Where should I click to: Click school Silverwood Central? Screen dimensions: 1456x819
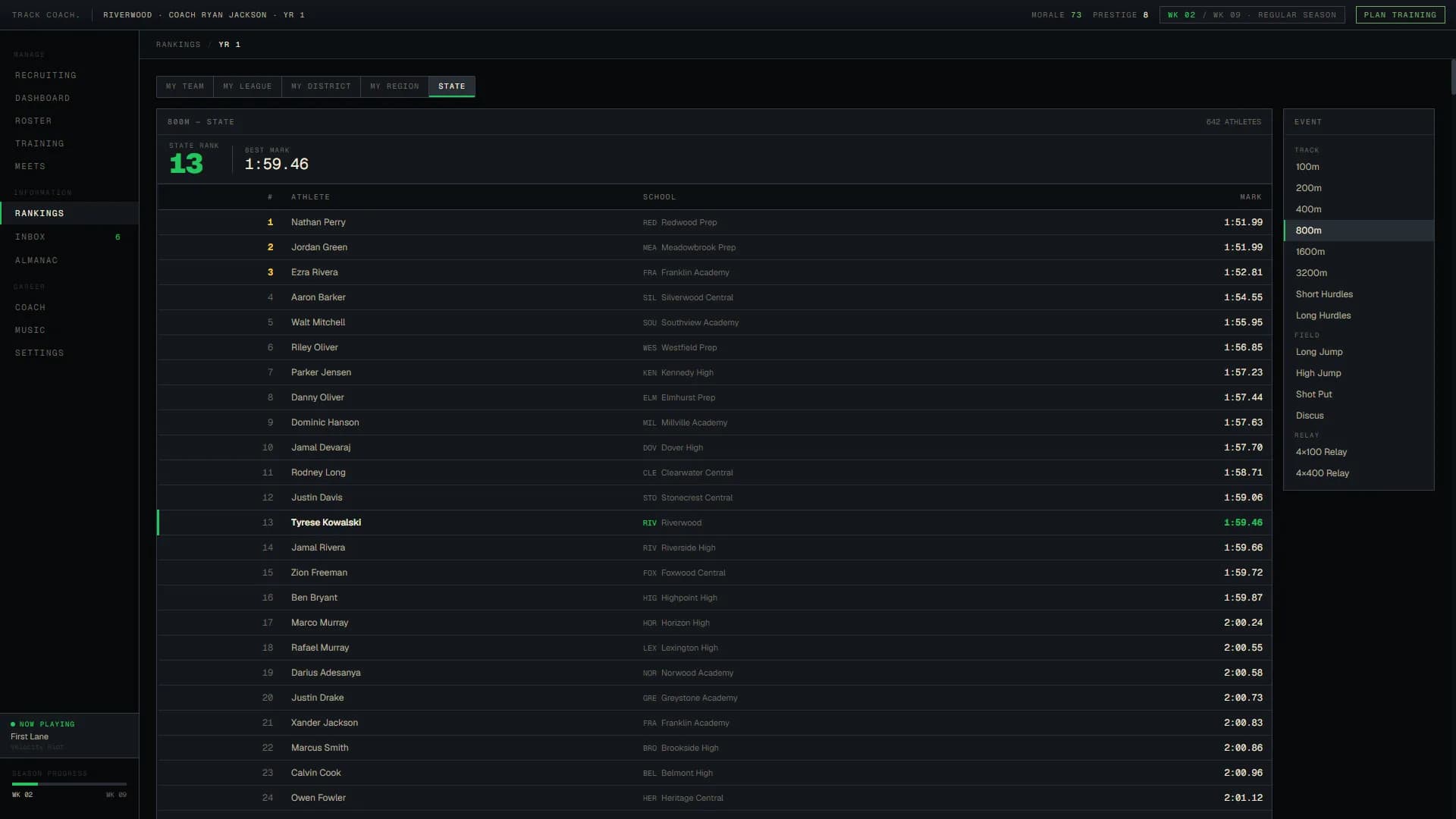(697, 297)
